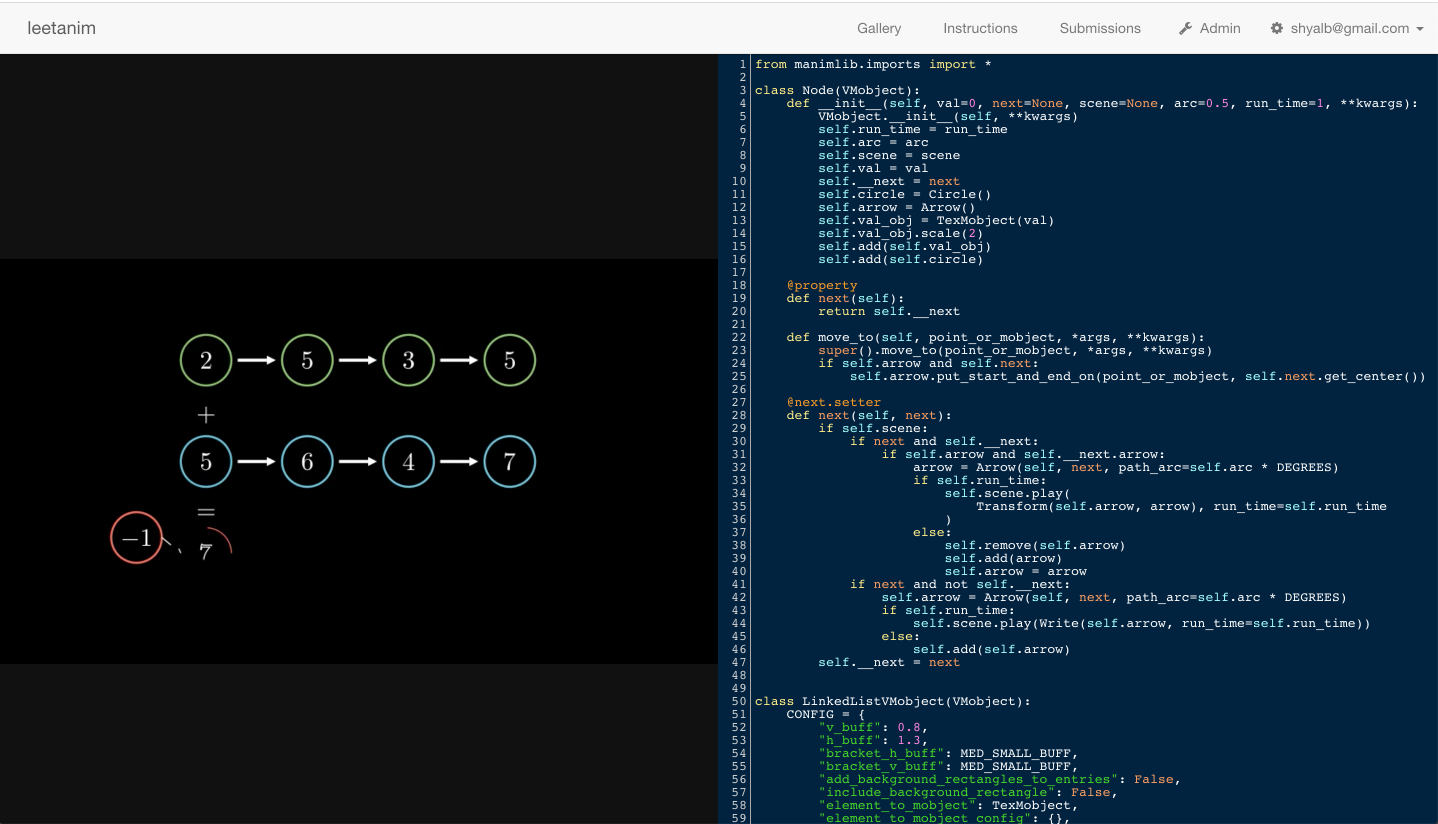The height and width of the screenshot is (824, 1438).
Task: Place cursor on 'from manimlib.imports import *'
Action: (873, 64)
